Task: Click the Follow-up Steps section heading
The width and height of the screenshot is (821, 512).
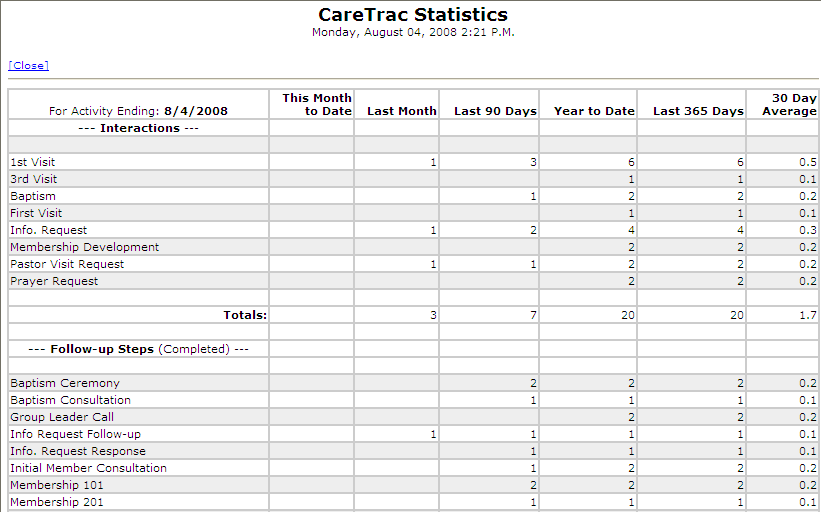Action: click(138, 349)
